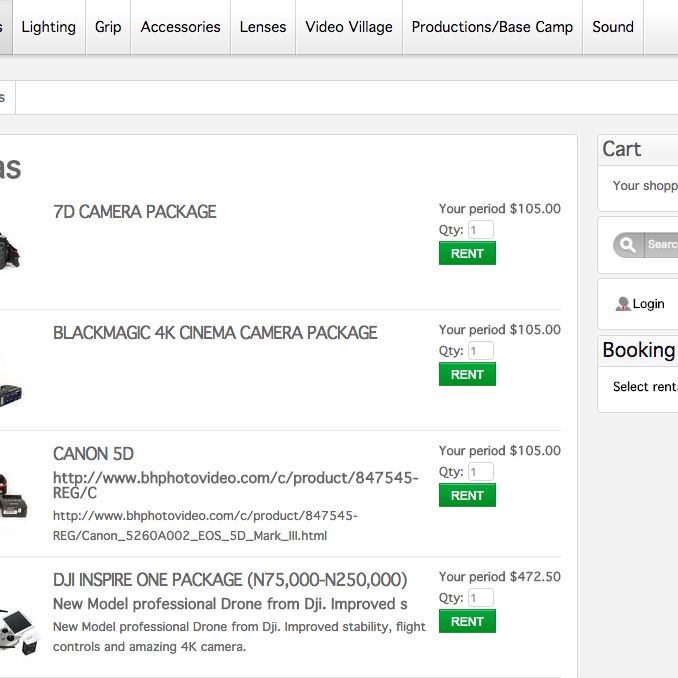678x678 pixels.
Task: Open the 7D Camera Package thumbnail
Action: [x=9, y=250]
